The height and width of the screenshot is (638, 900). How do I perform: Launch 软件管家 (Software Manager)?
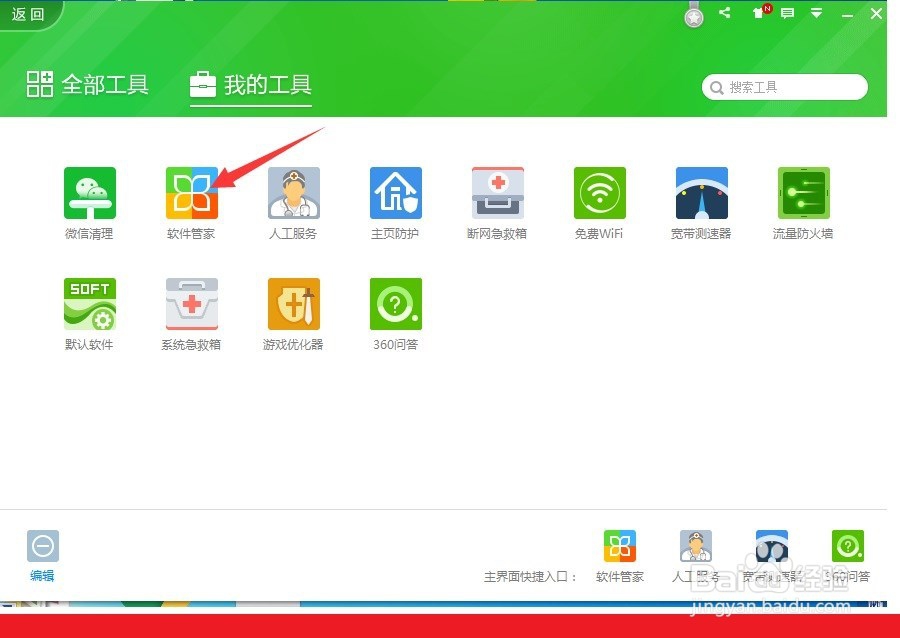coord(191,192)
